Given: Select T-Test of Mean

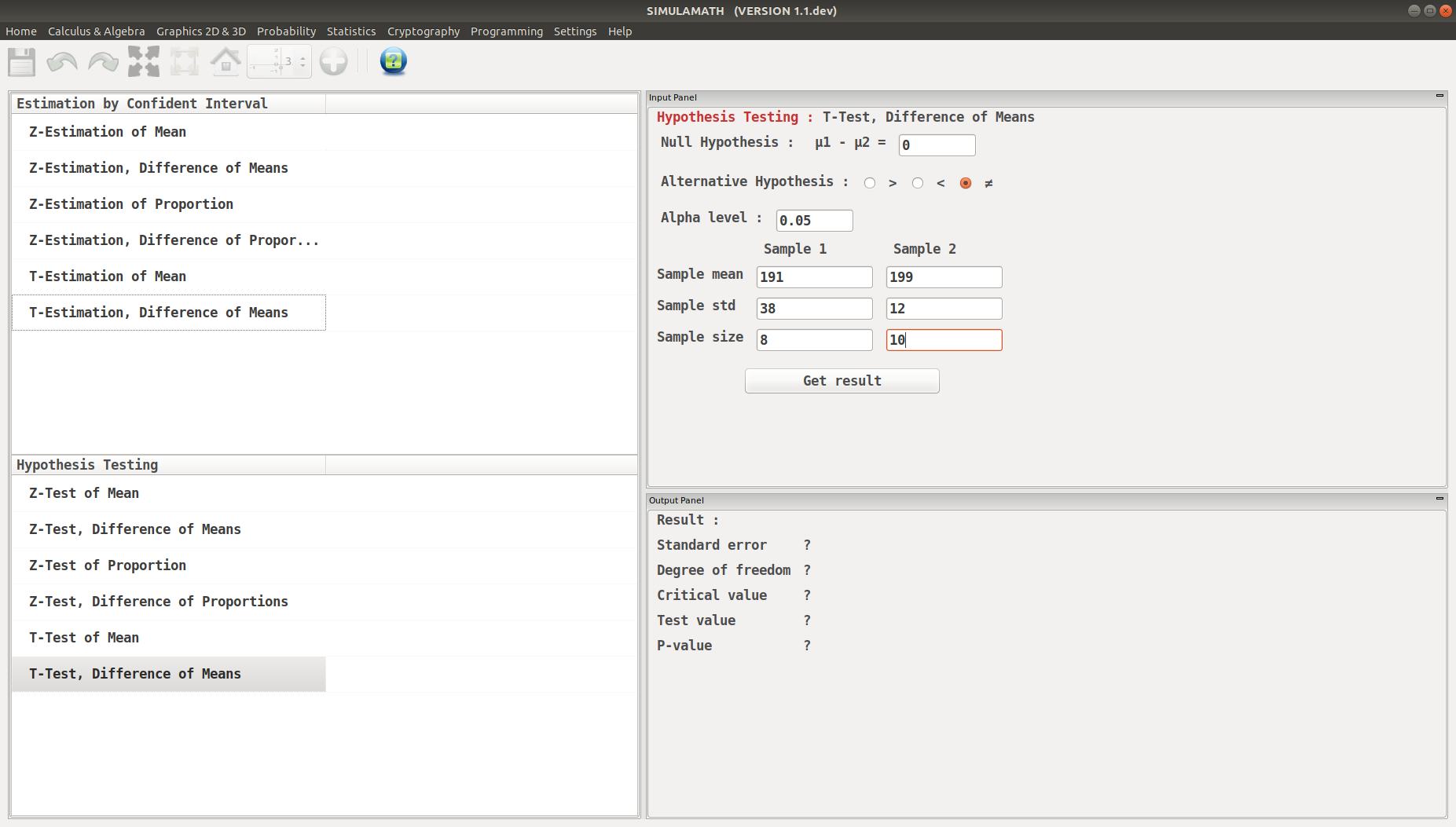Looking at the screenshot, I should click(x=169, y=638).
